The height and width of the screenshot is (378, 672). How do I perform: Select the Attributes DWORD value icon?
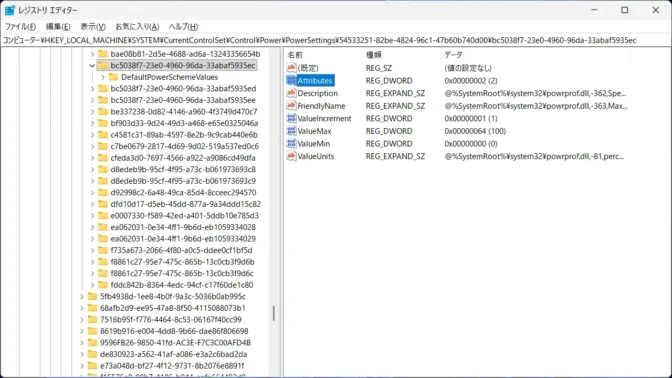[291, 81]
